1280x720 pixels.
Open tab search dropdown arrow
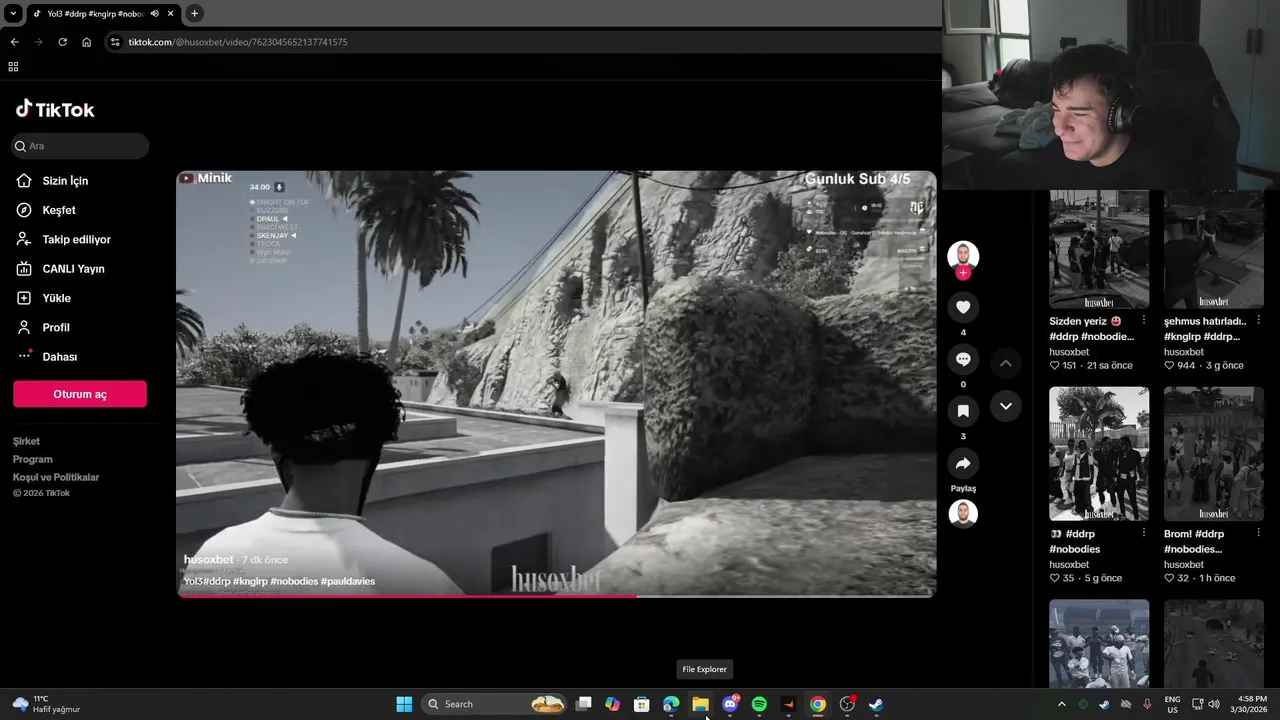click(x=13, y=13)
